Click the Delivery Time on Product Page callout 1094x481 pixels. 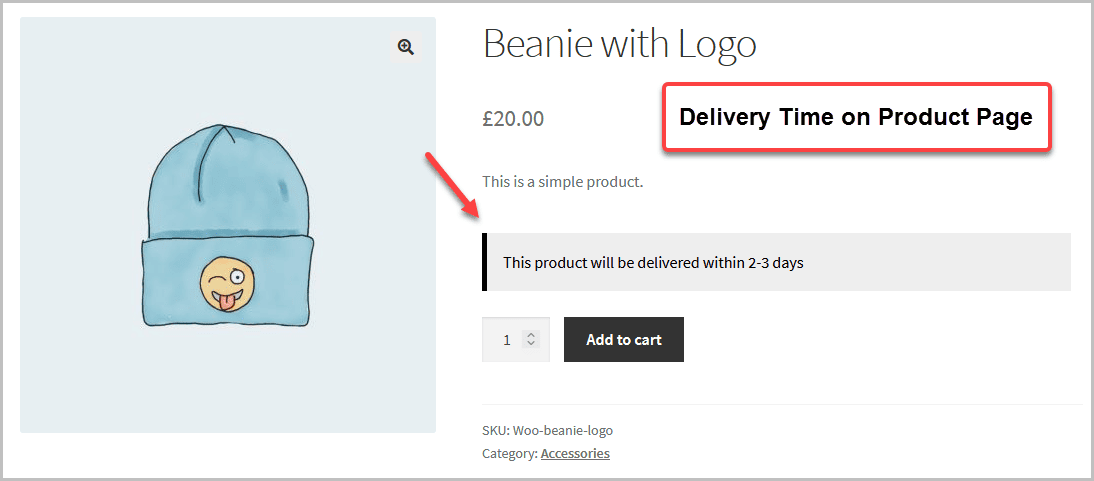point(856,117)
